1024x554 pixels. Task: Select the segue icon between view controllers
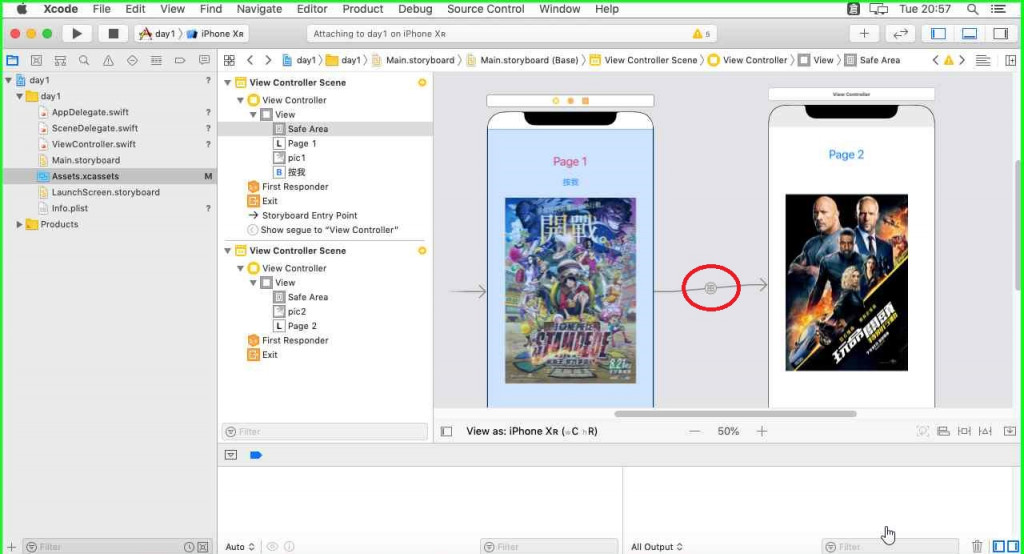click(711, 287)
